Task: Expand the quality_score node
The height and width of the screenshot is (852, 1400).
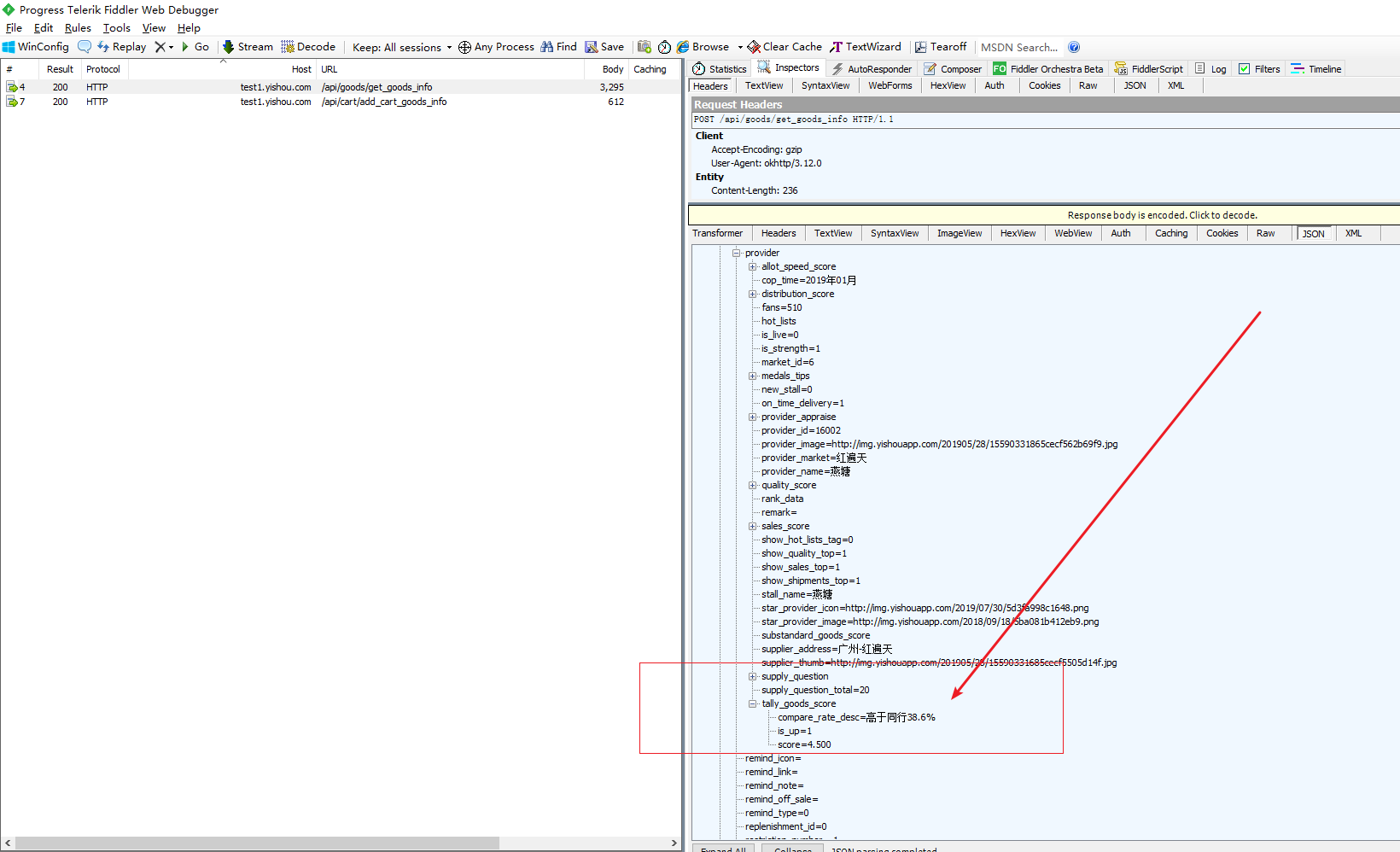Action: [753, 485]
